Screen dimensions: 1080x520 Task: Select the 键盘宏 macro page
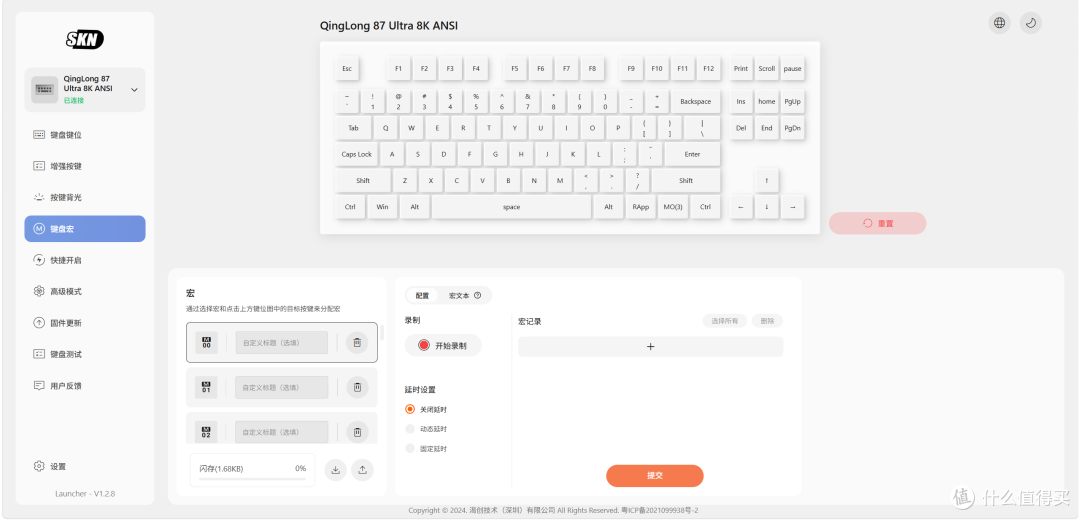click(x=85, y=229)
